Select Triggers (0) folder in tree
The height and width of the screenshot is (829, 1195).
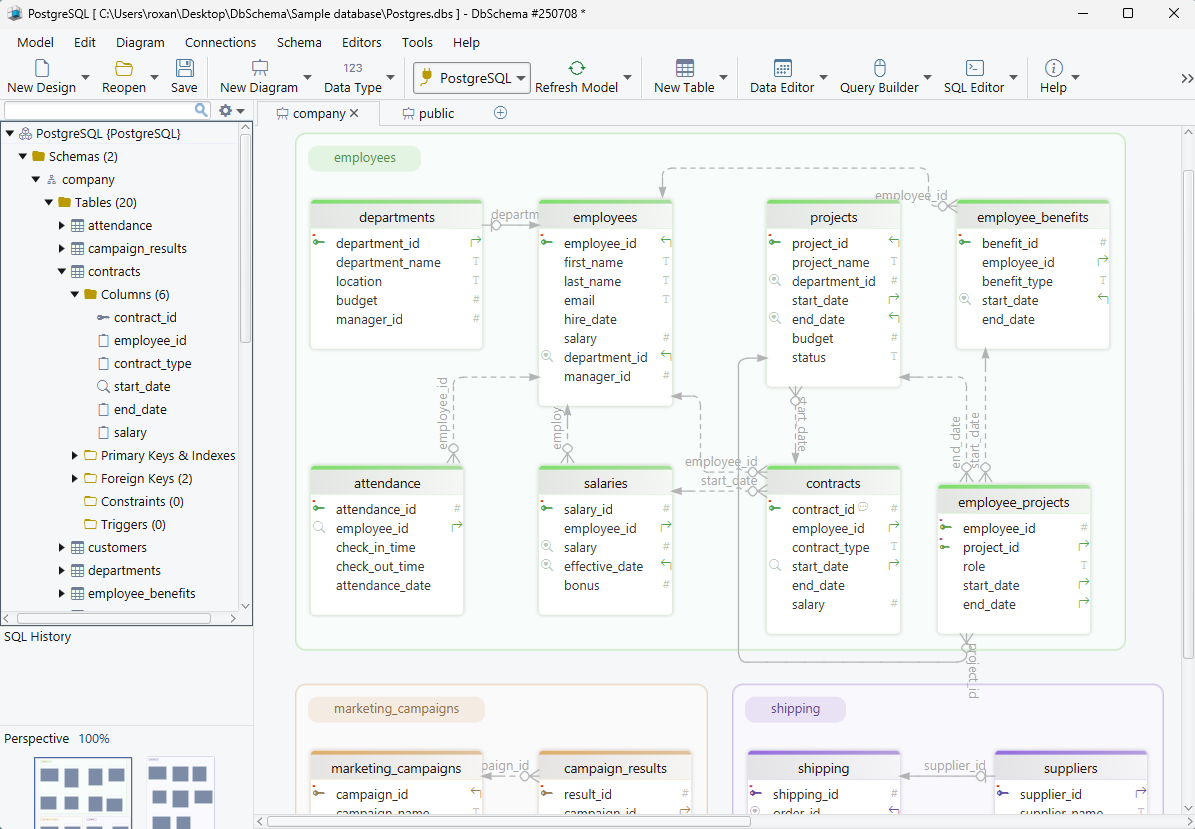(x=133, y=524)
